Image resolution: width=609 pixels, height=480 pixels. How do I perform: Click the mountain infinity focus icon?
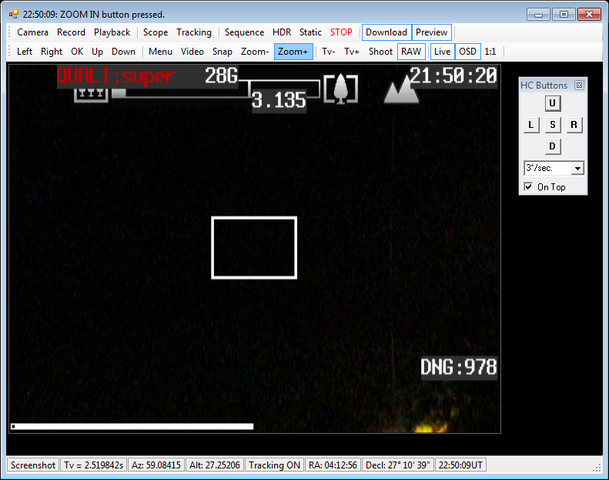401,90
